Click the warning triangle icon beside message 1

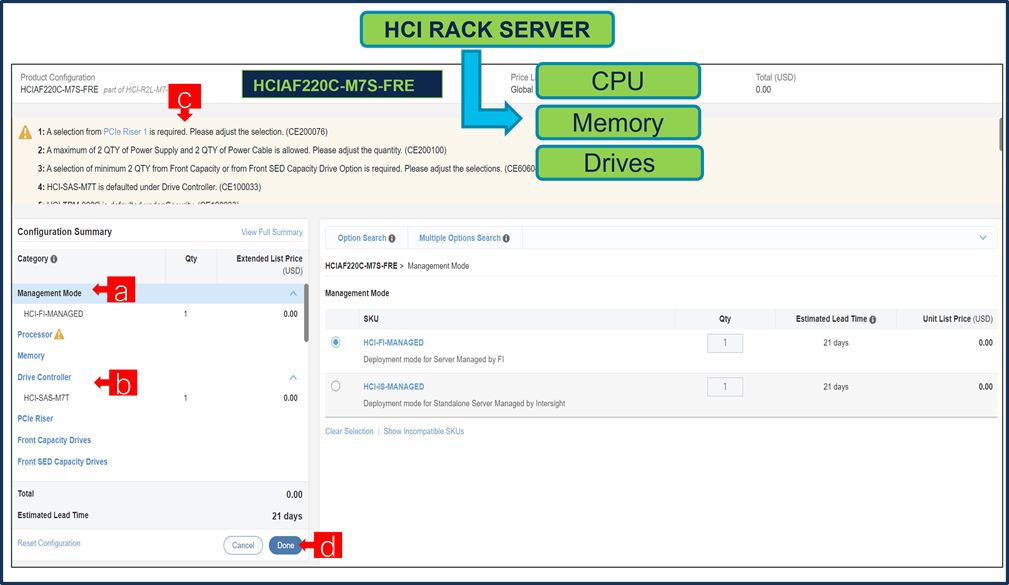click(x=25, y=133)
